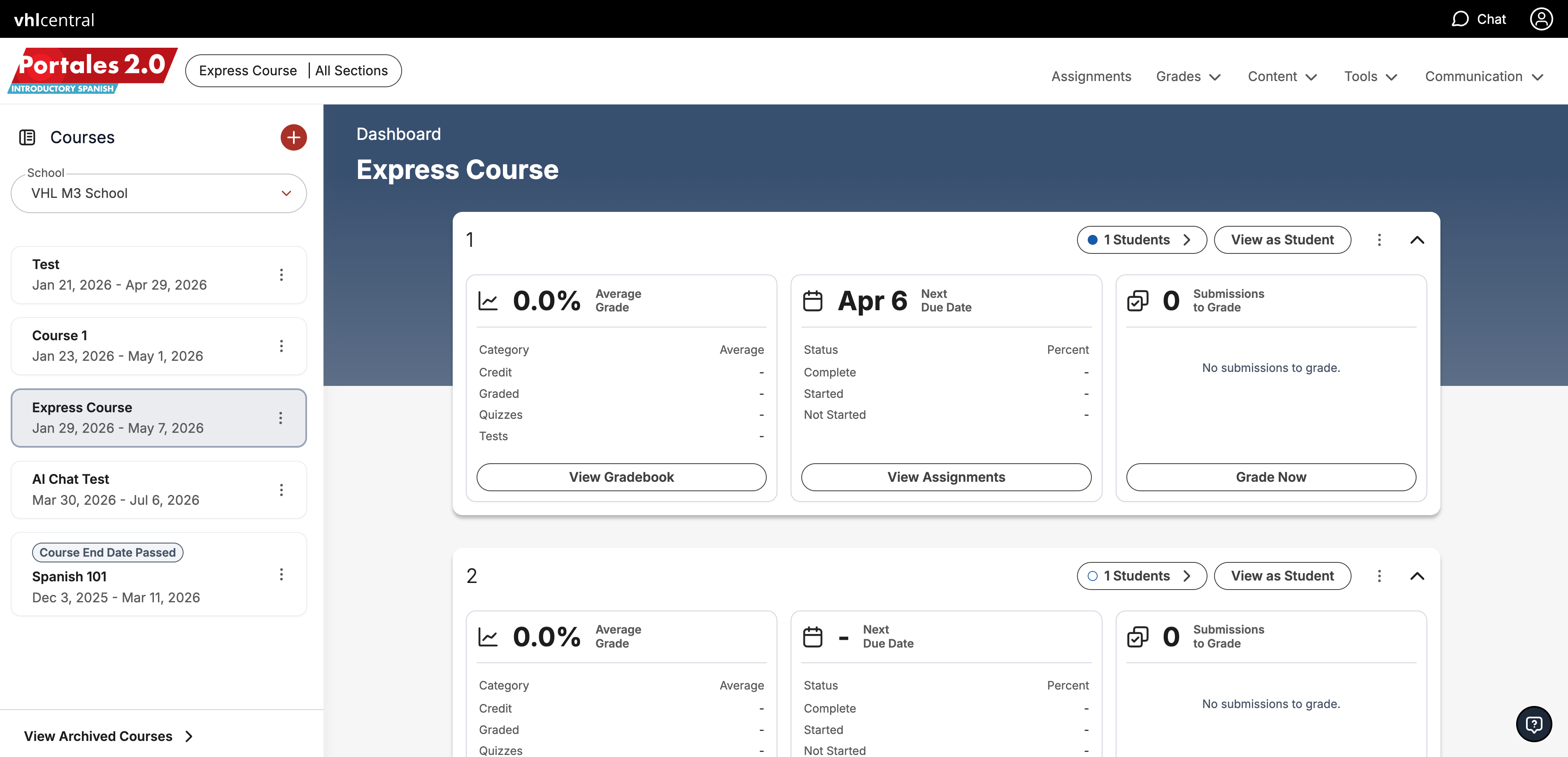Viewport: 1568px width, 757px height.
Task: Expand the Grades menu
Action: click(1189, 77)
